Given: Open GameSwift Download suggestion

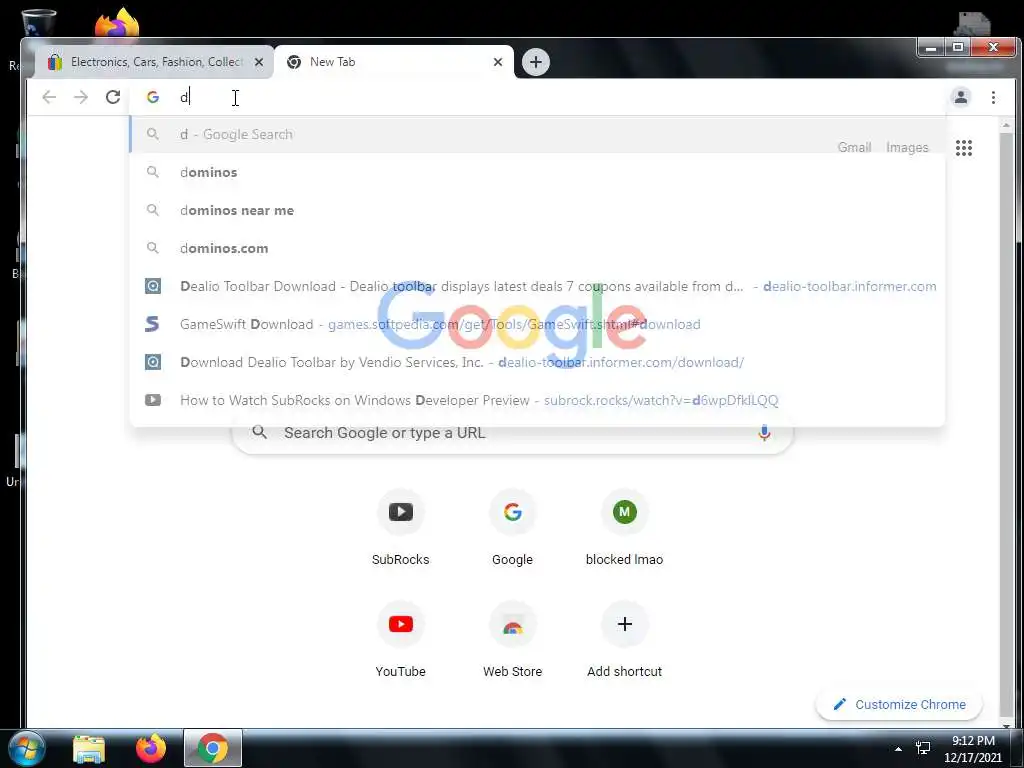Looking at the screenshot, I should coord(537,324).
